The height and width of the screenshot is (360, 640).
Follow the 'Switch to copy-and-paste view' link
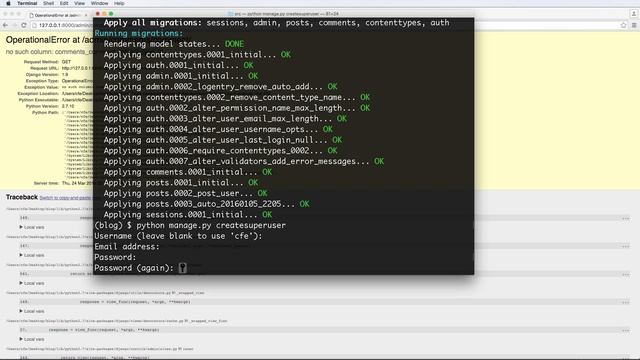66,198
